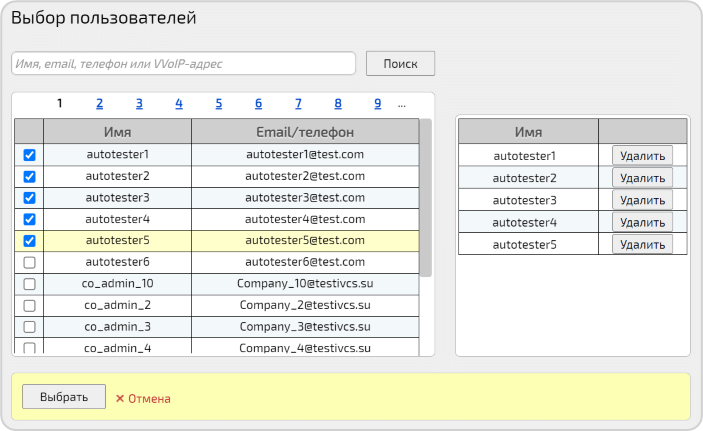The width and height of the screenshot is (703, 431).
Task: Jump to page 9 of results
Action: [377, 103]
